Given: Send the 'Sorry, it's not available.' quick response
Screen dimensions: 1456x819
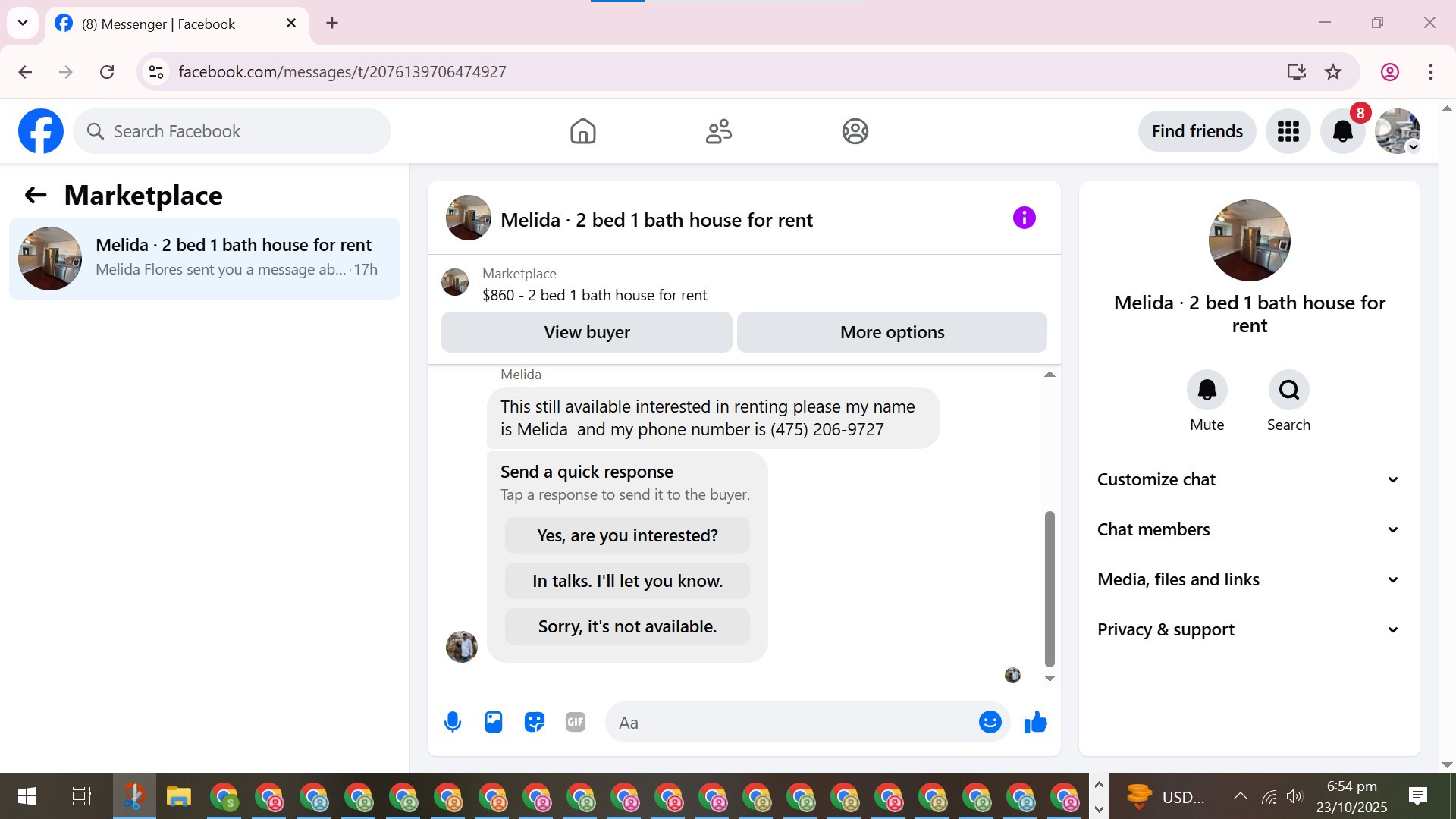Looking at the screenshot, I should click(627, 626).
